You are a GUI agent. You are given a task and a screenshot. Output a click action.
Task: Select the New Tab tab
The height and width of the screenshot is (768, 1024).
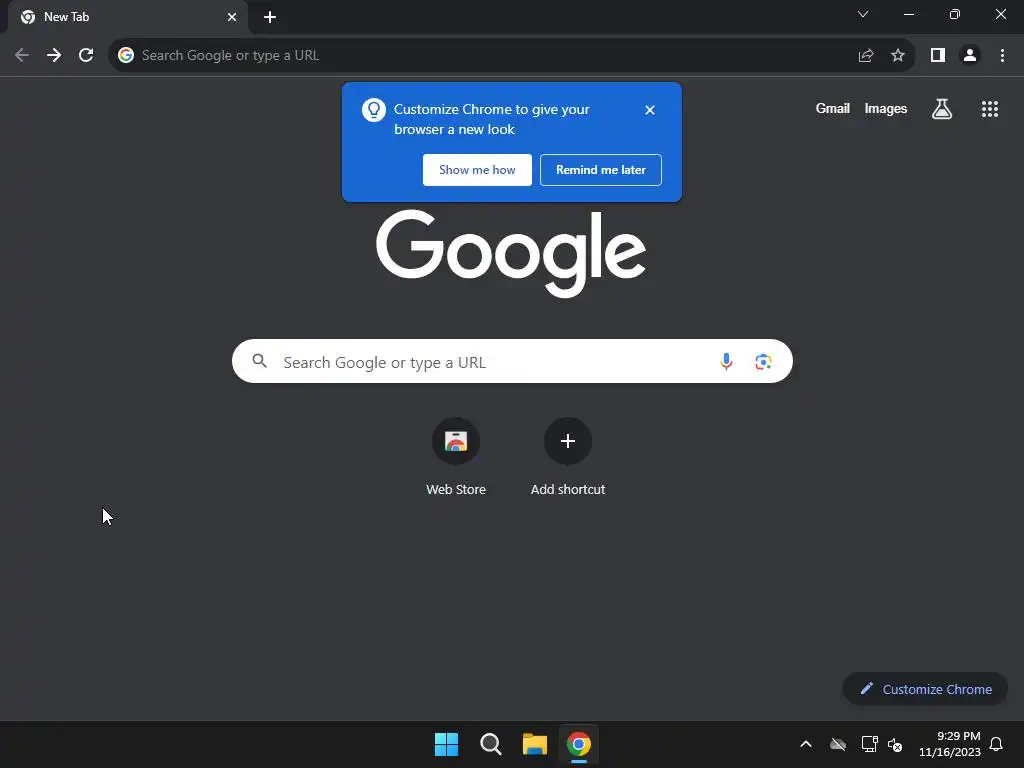point(128,17)
